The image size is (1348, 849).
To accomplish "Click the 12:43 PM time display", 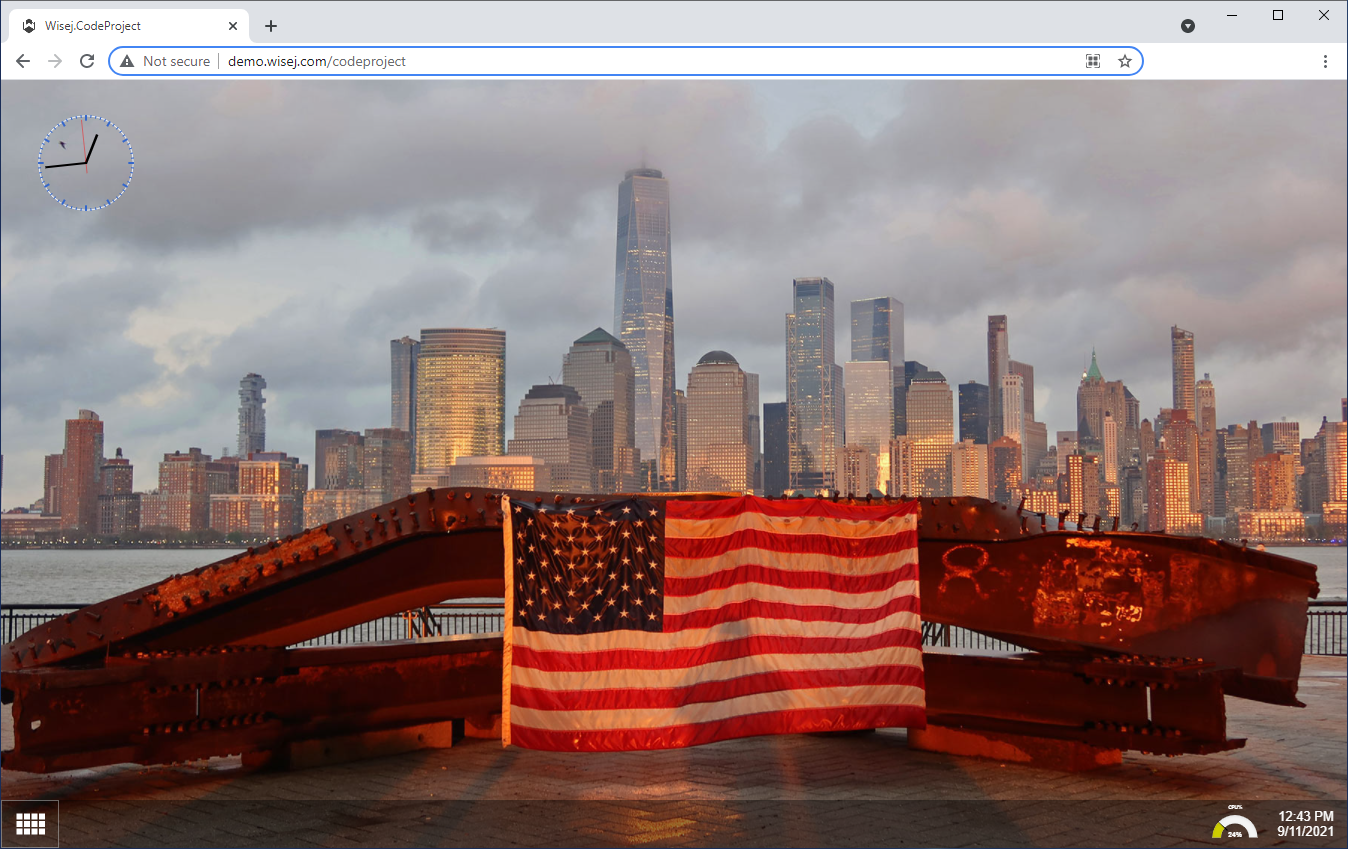I will tap(1306, 816).
